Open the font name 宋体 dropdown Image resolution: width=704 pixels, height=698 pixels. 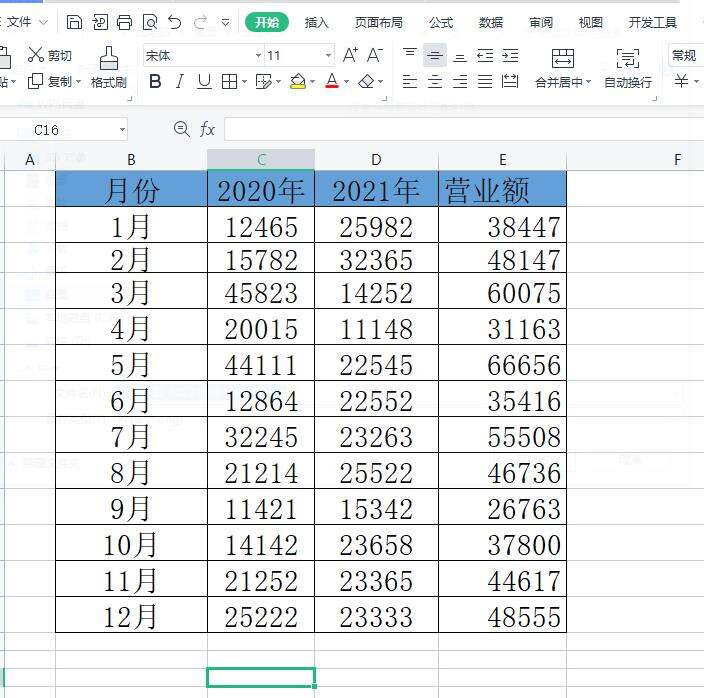point(259,56)
